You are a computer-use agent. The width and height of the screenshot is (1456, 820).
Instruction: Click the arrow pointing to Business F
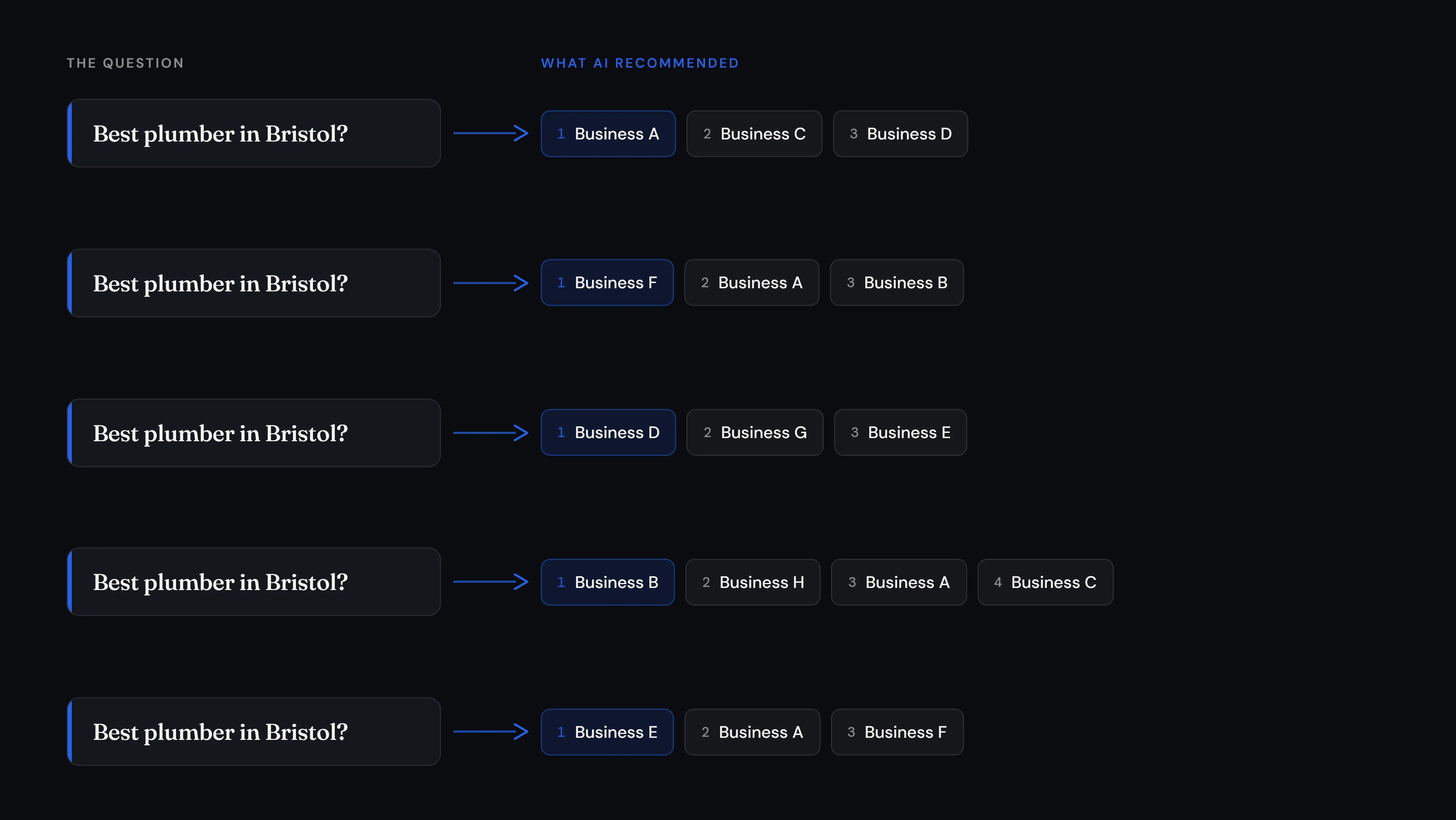click(491, 283)
